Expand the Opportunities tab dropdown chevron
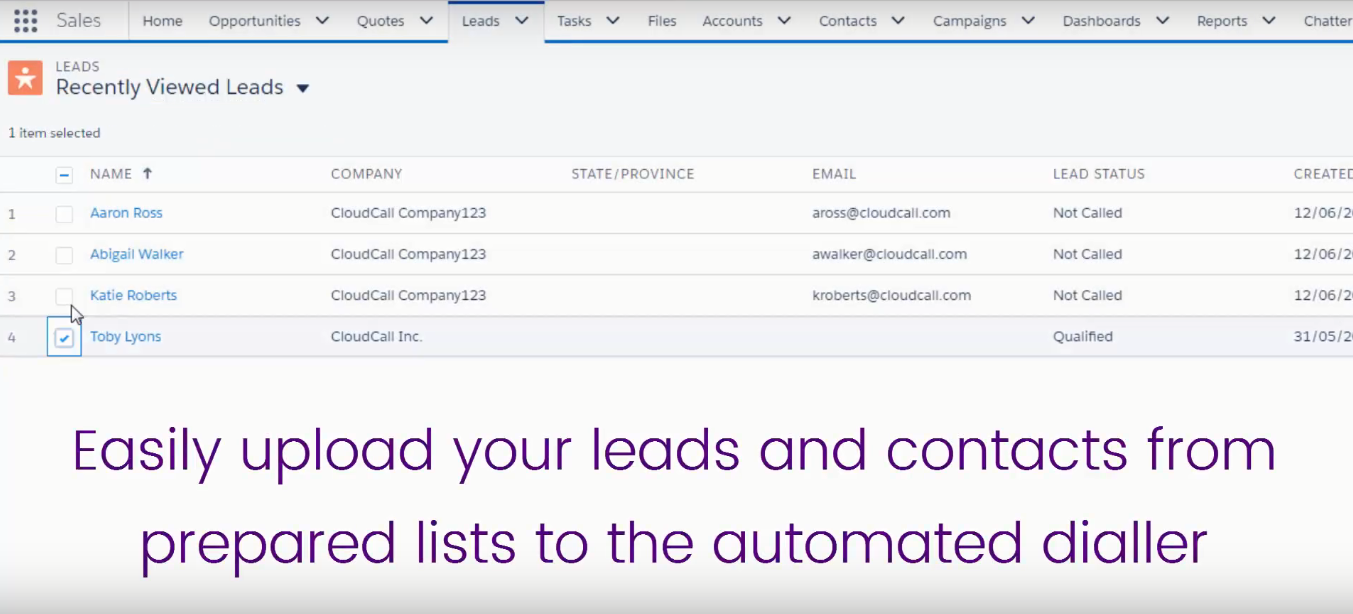This screenshot has height=614, width=1353. 322,21
